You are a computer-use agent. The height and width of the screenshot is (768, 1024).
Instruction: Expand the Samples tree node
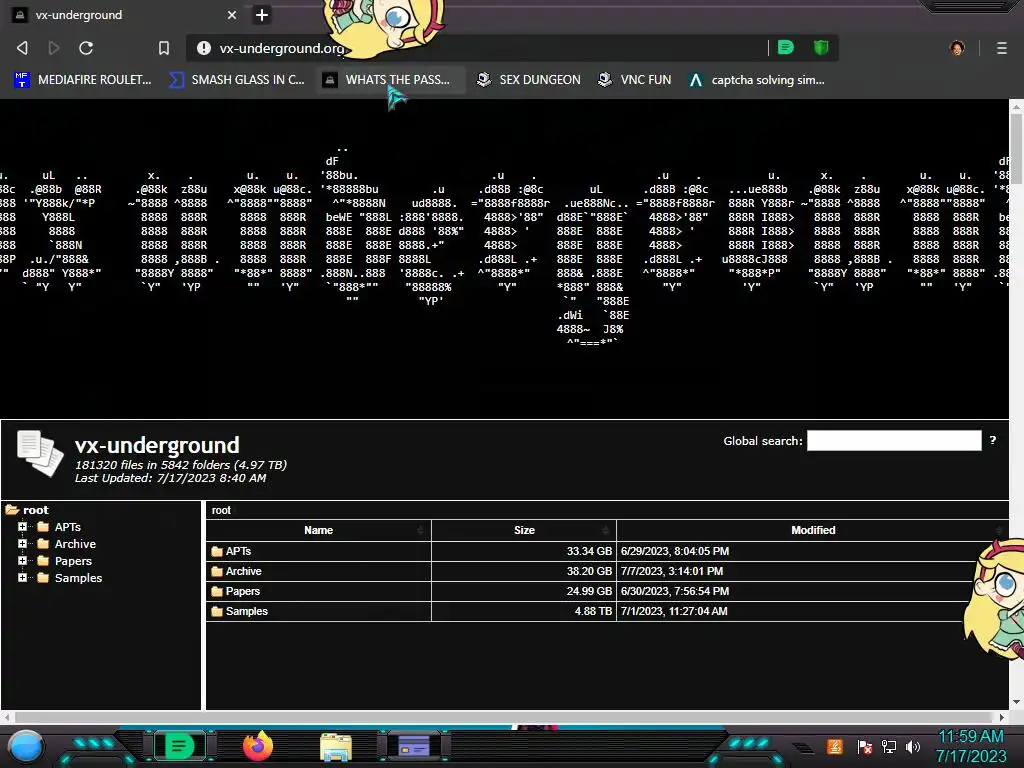click(x=22, y=577)
